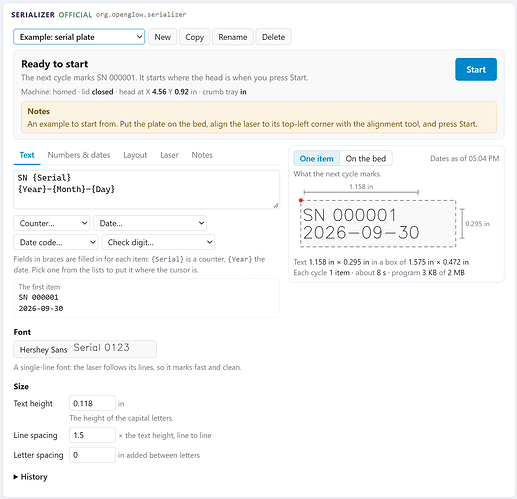This screenshot has height=499, width=517.
Task: Open the Counter... dropdown
Action: [52, 223]
